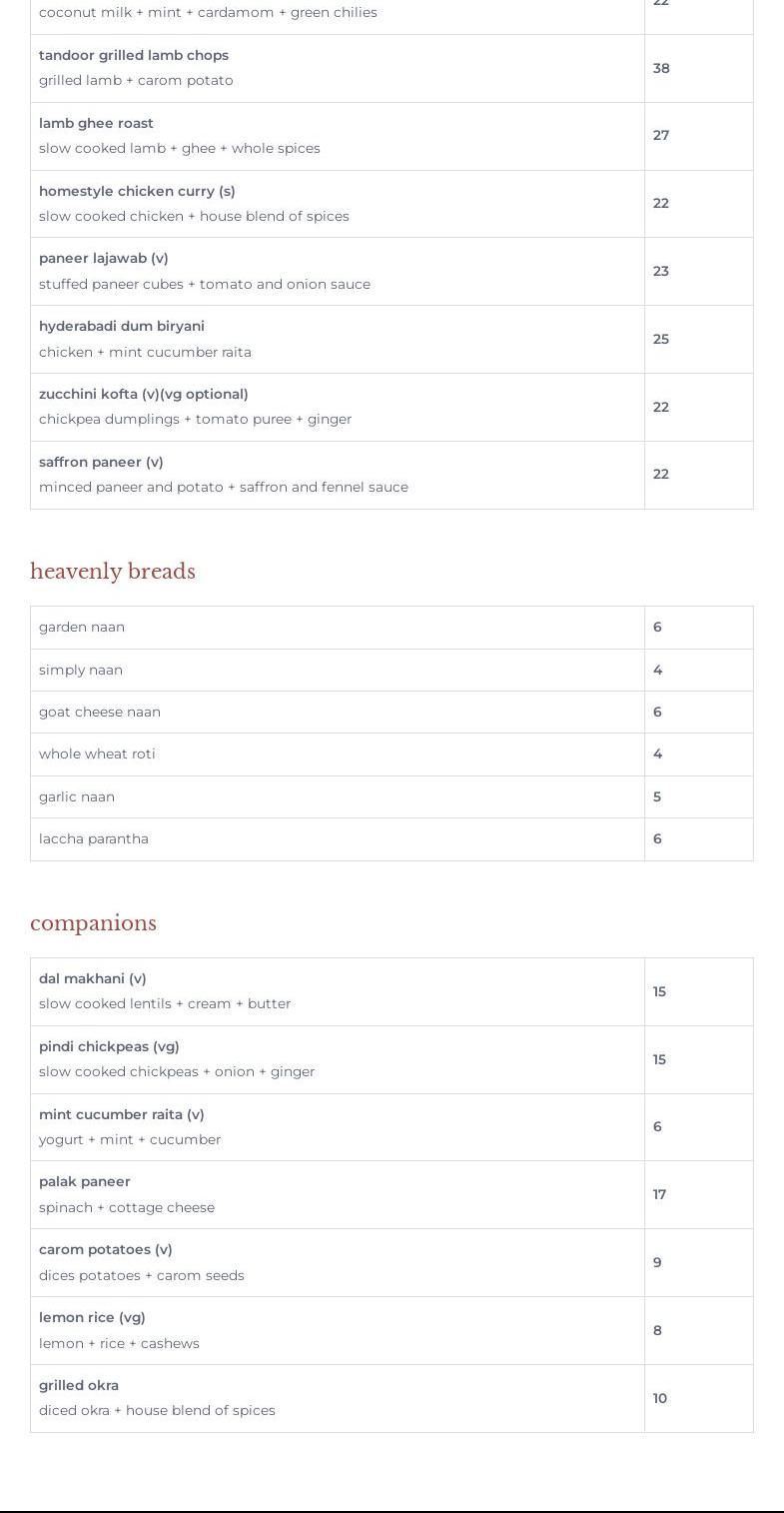The image size is (784, 1513).
Task: Select garlic naan from breads
Action: click(77, 796)
